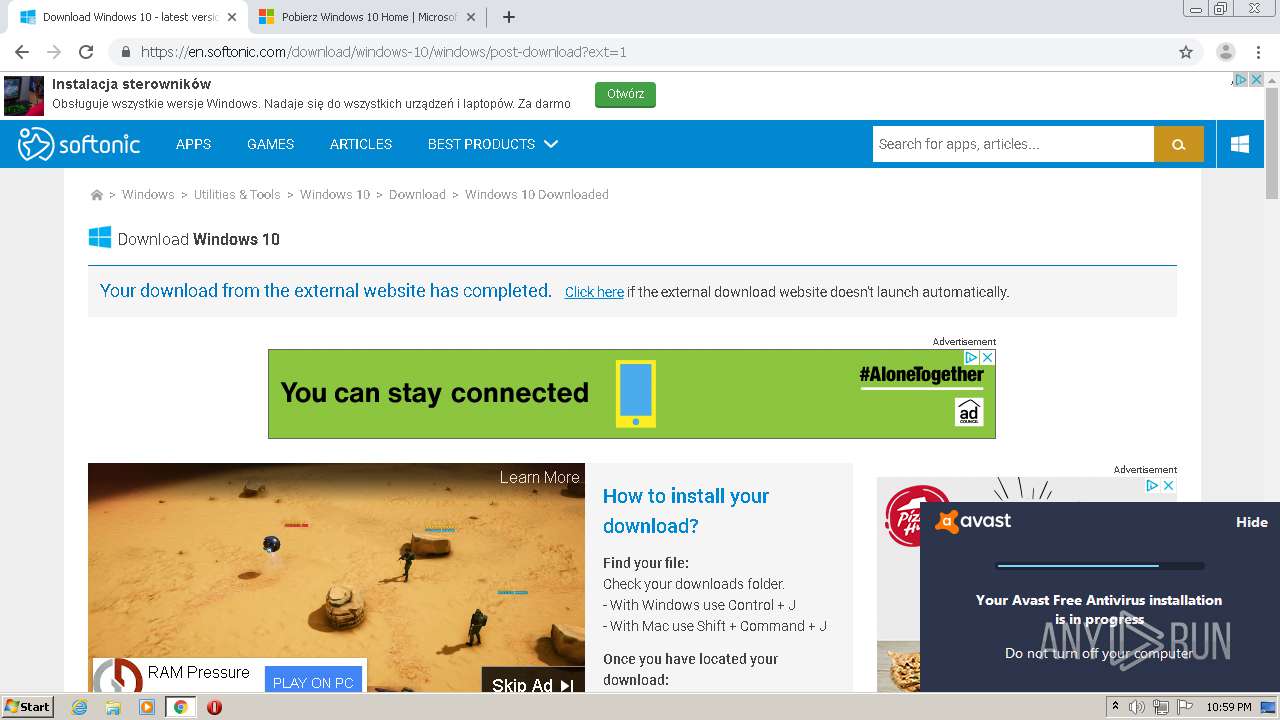Click the RAM Pressure game title
This screenshot has height=720, width=1280.
click(x=198, y=672)
